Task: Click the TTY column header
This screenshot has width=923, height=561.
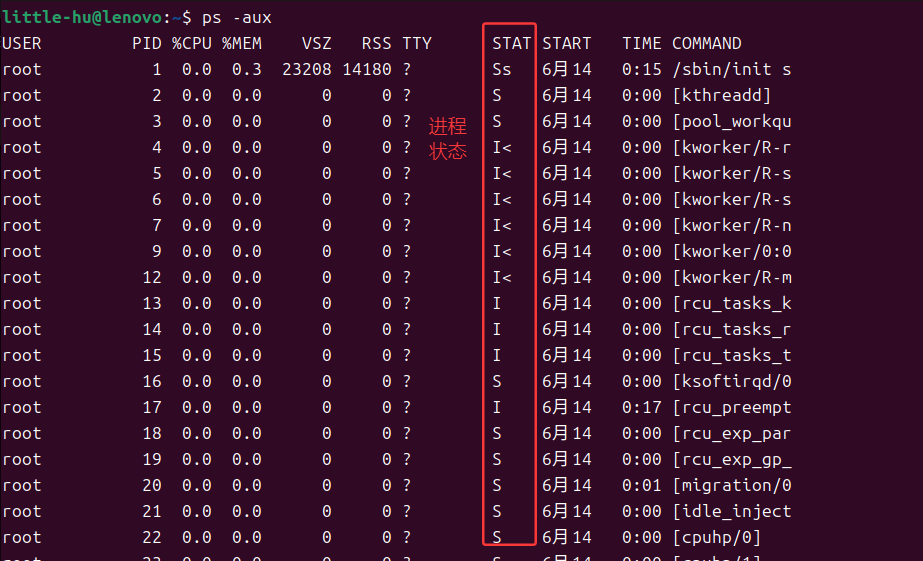Action: [x=417, y=44]
